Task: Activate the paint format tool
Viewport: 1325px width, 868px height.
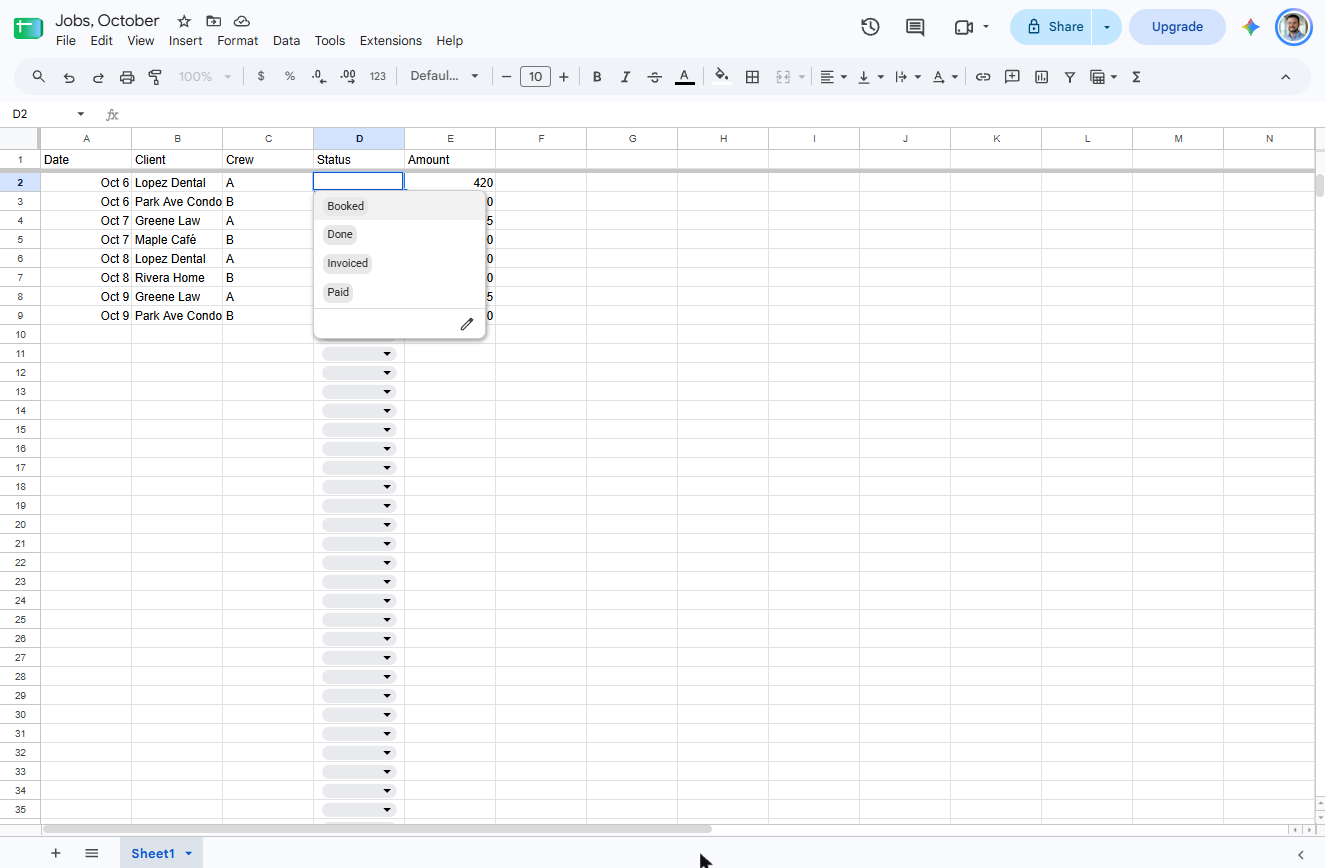Action: (155, 77)
